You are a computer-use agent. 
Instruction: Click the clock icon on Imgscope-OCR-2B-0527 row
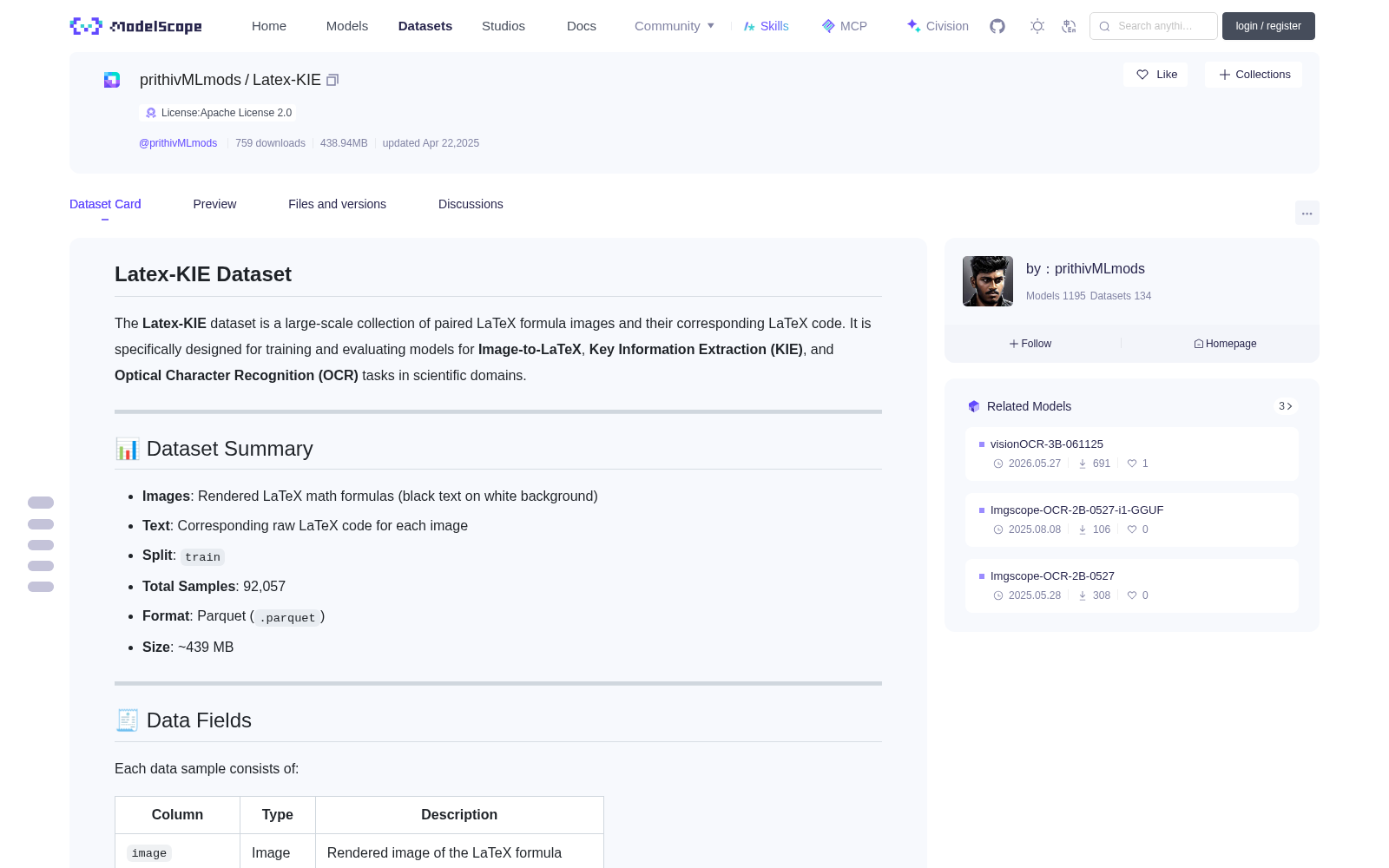pos(998,595)
